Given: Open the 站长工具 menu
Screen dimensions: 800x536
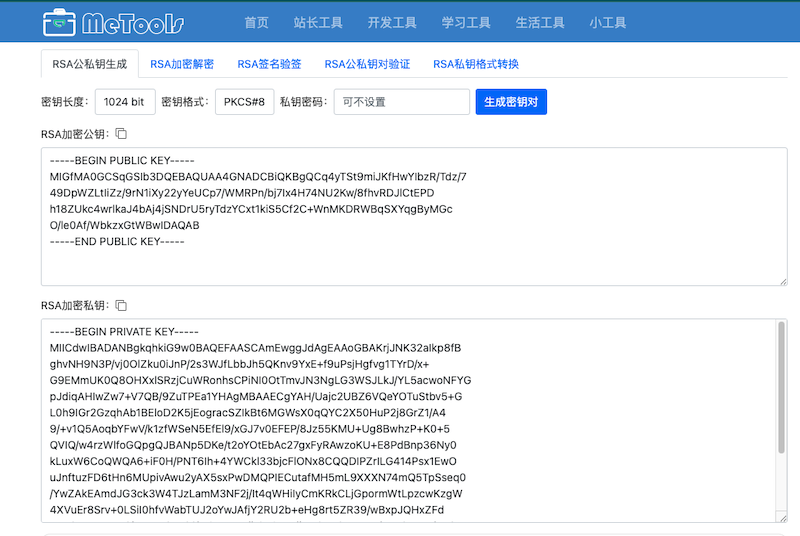Looking at the screenshot, I should point(317,23).
